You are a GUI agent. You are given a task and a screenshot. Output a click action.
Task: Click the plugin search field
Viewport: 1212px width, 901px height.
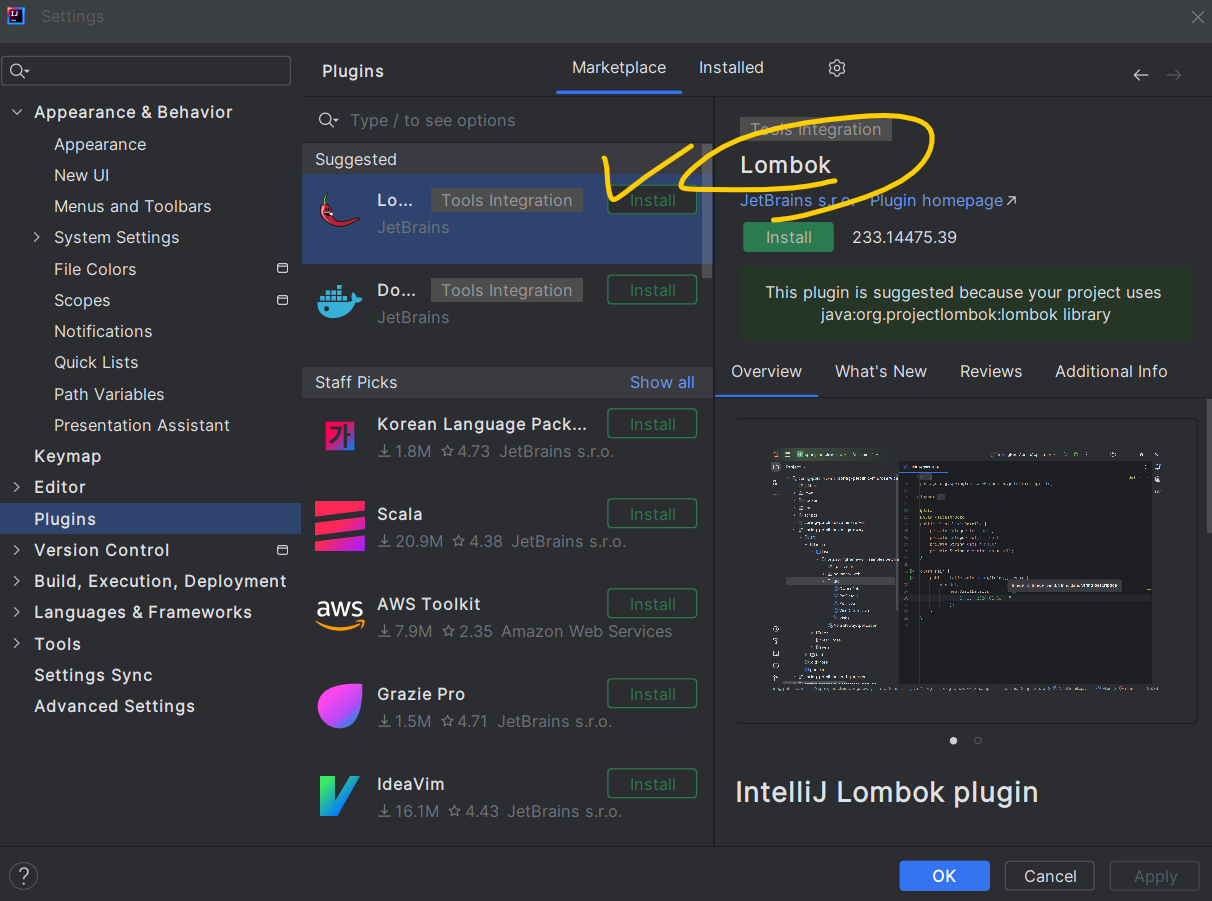[x=508, y=120]
